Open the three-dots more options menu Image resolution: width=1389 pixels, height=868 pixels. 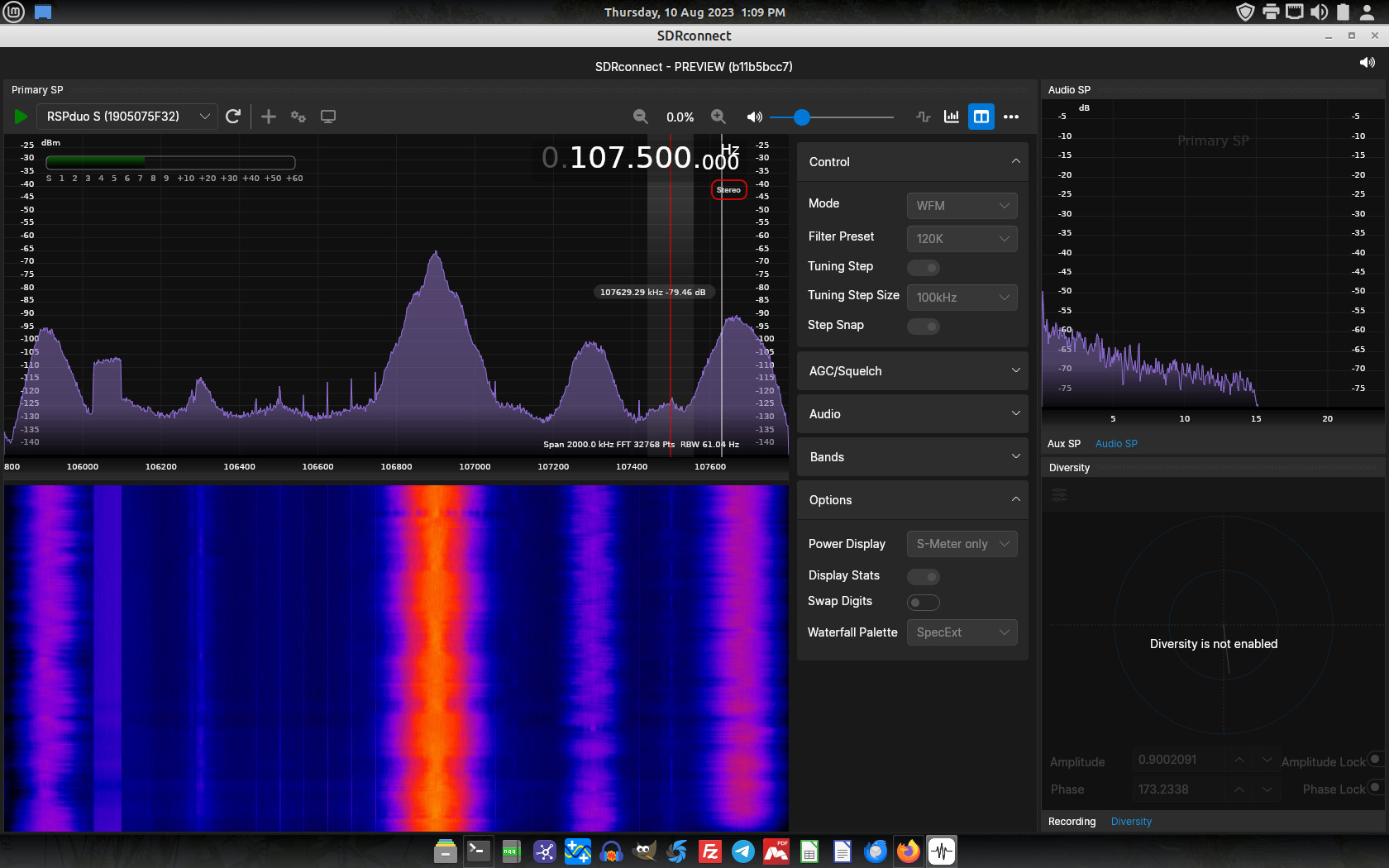click(1011, 117)
